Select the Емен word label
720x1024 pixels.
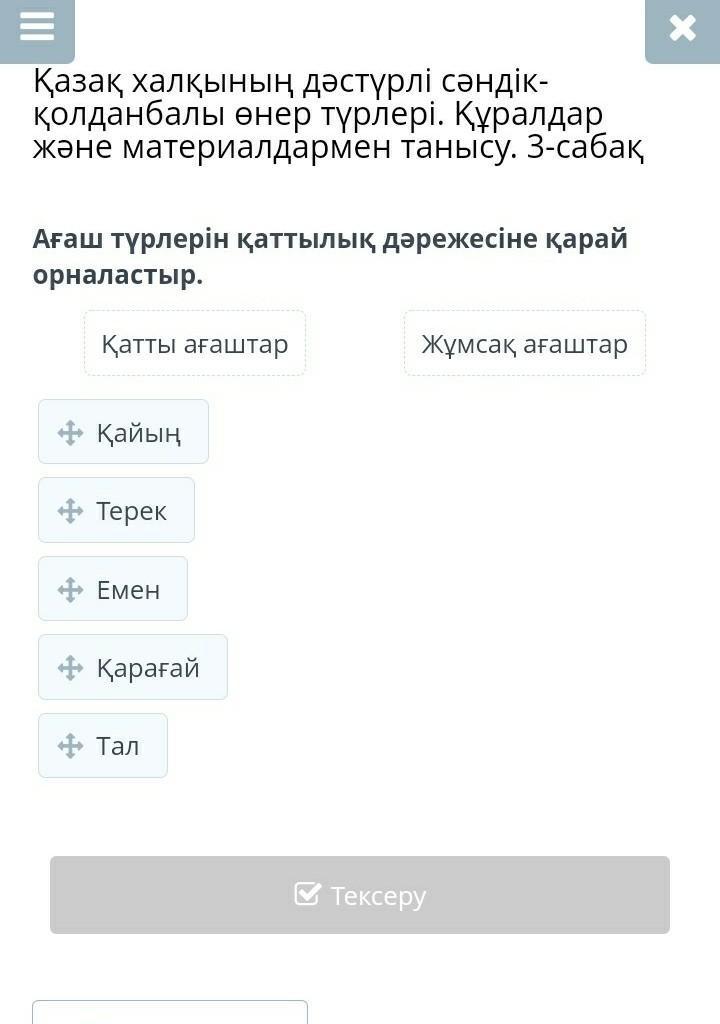click(128, 590)
